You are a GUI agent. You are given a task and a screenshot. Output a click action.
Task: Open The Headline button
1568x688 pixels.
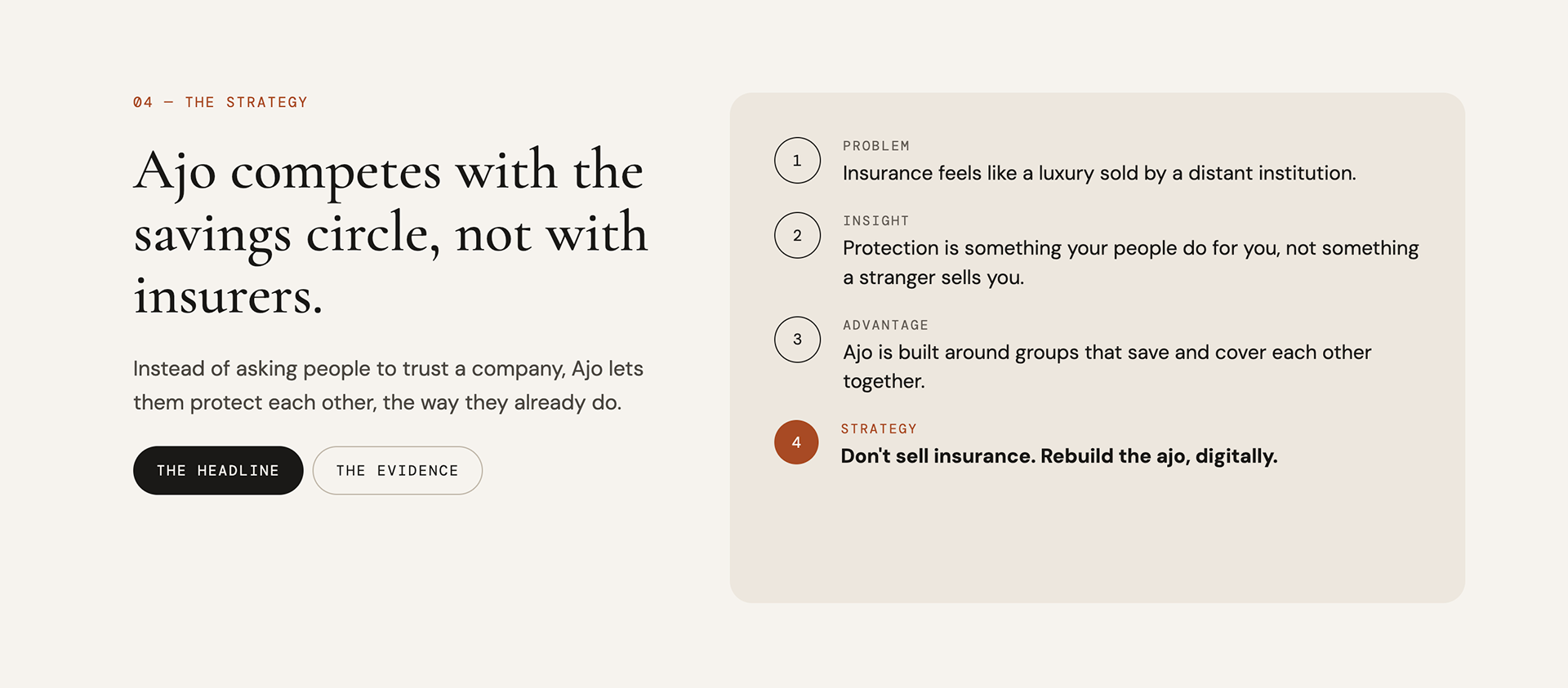pyautogui.click(x=218, y=470)
